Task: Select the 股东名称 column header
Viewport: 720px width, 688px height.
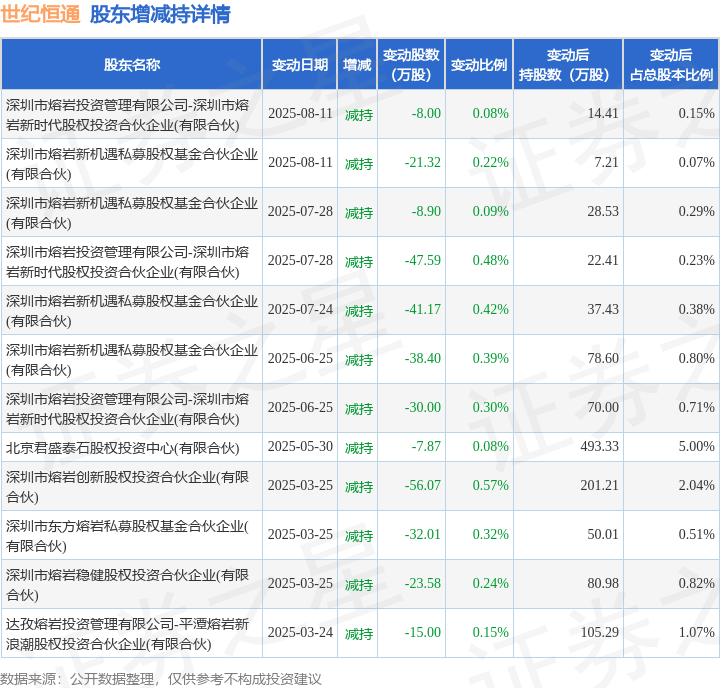Action: [x=131, y=64]
